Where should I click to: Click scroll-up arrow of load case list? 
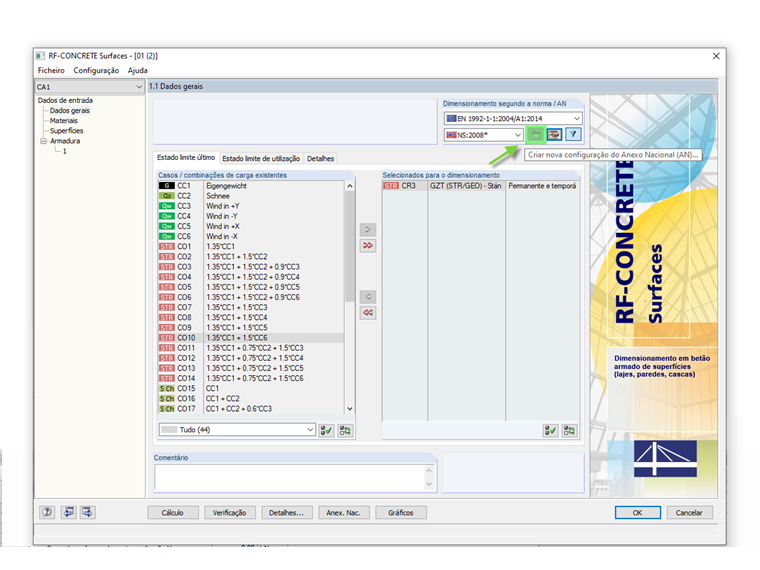(349, 186)
